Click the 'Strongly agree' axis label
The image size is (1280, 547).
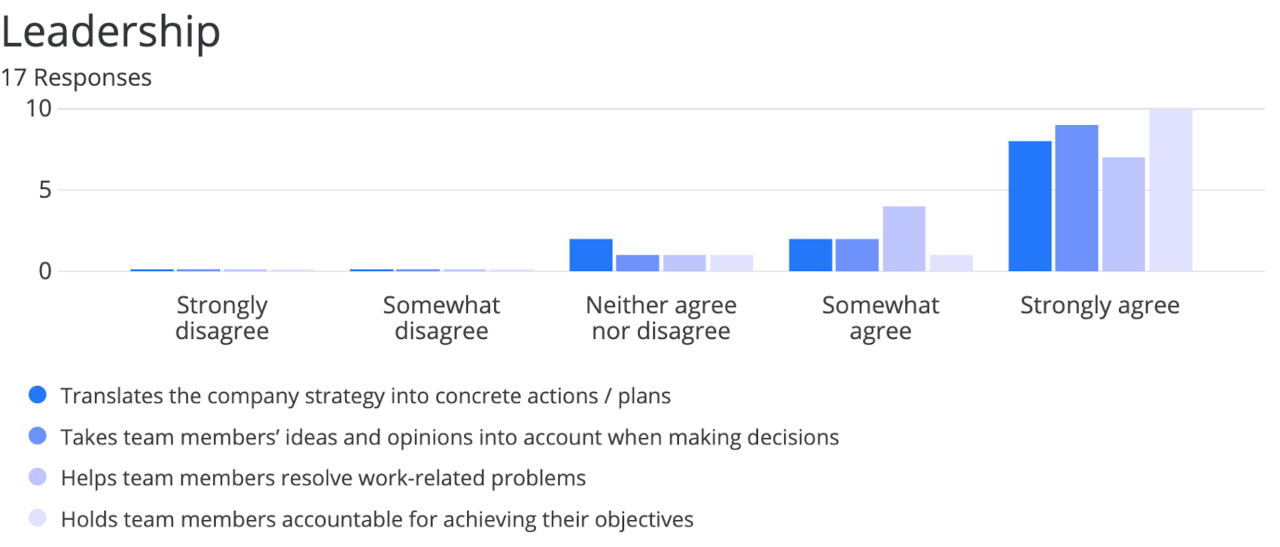(x=1099, y=306)
